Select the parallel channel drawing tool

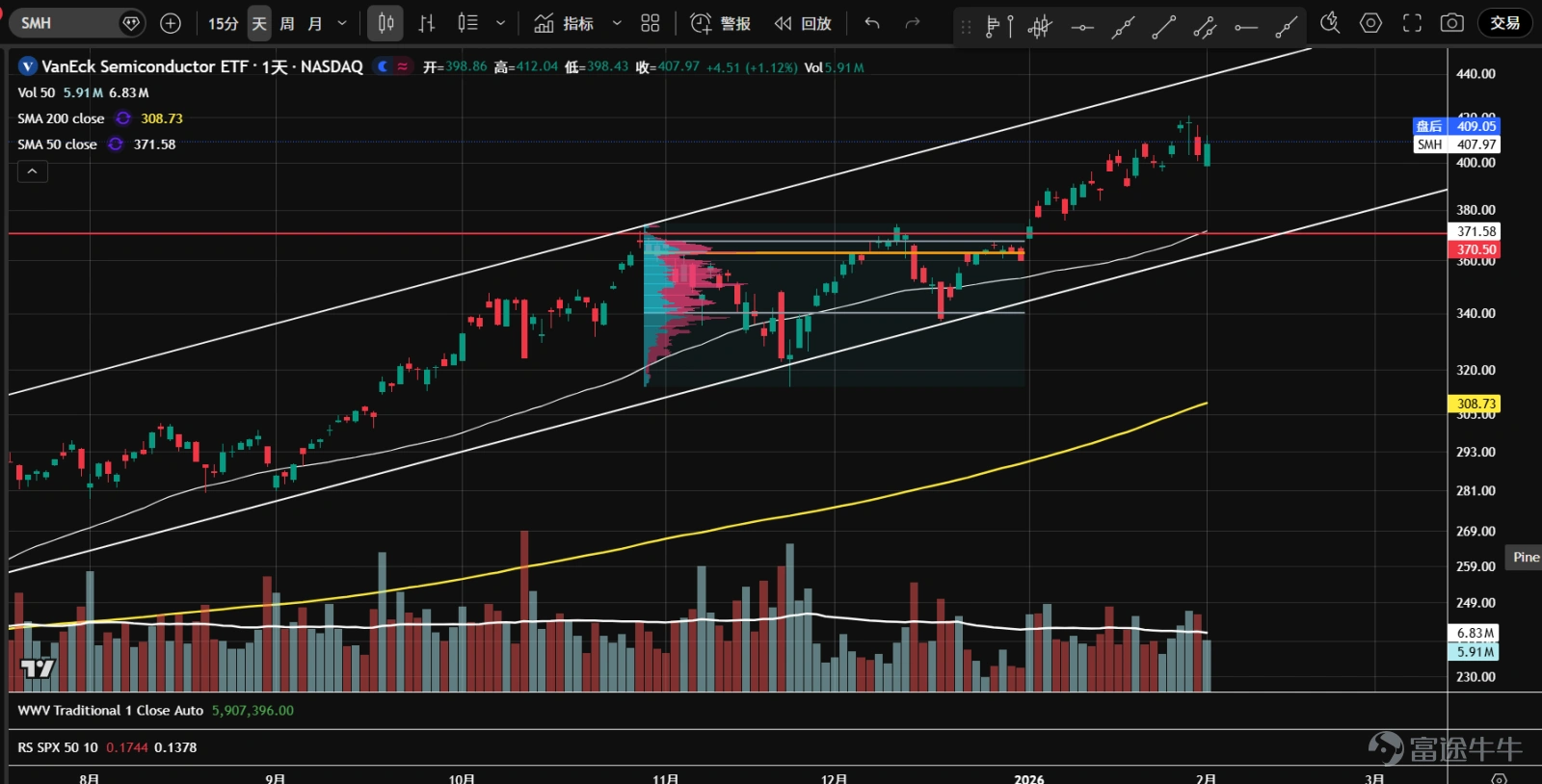point(1205,26)
